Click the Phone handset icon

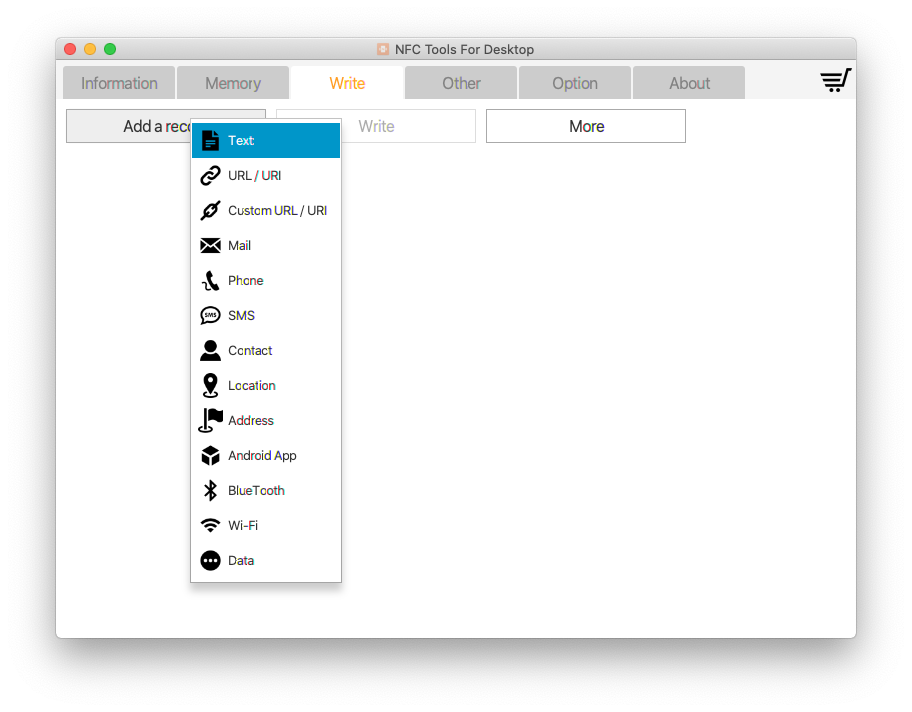click(x=210, y=280)
